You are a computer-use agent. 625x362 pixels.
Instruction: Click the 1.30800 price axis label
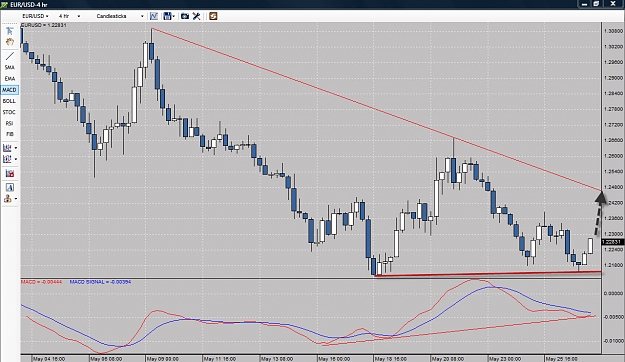click(613, 31)
